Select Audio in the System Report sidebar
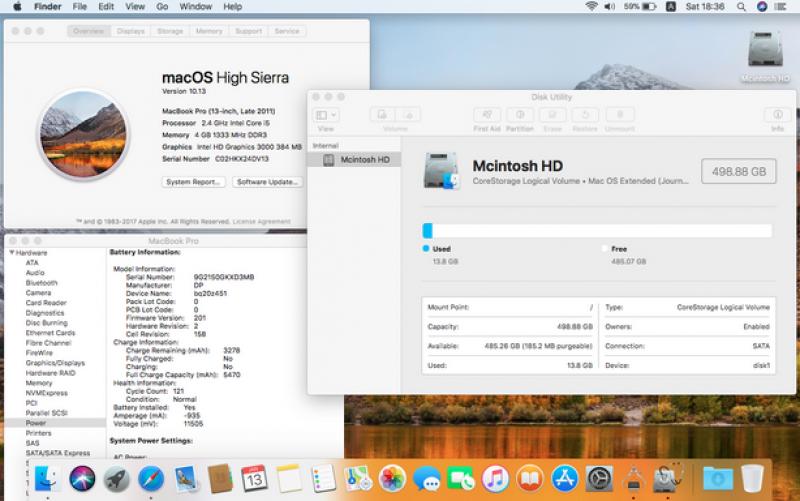Image resolution: width=800 pixels, height=501 pixels. [35, 273]
